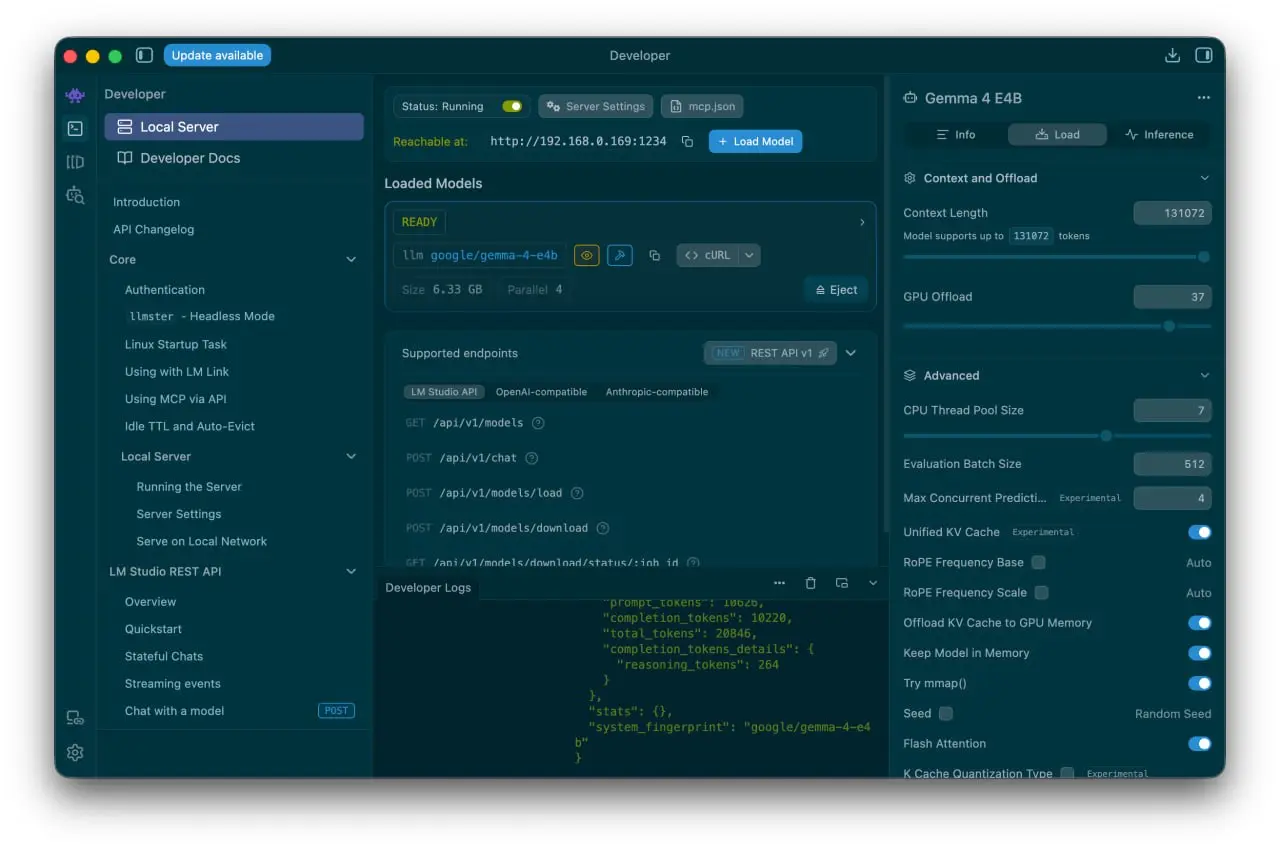
Task: Select the Anthropic-compatible tab
Action: 657,392
